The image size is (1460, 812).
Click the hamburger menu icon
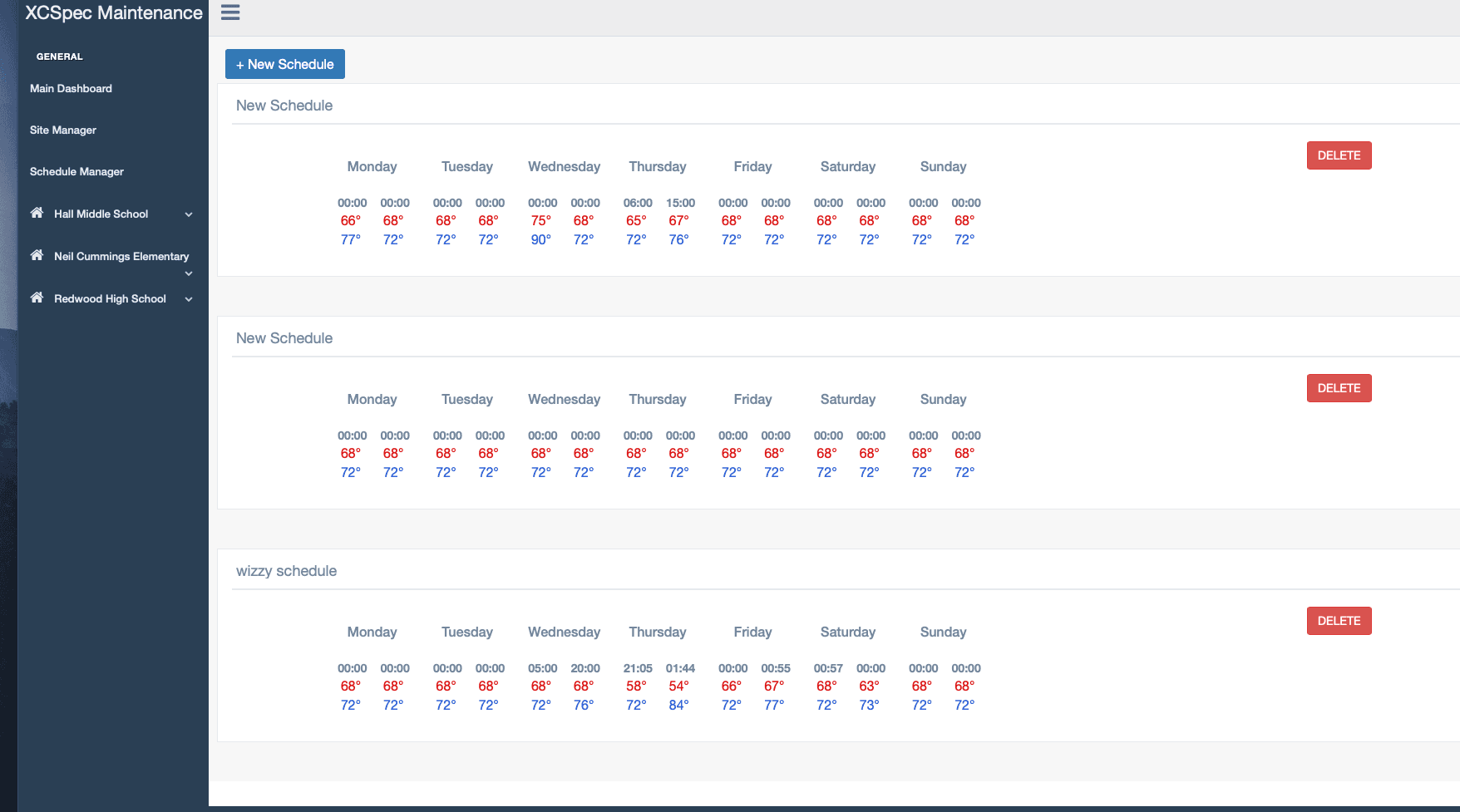(x=230, y=12)
